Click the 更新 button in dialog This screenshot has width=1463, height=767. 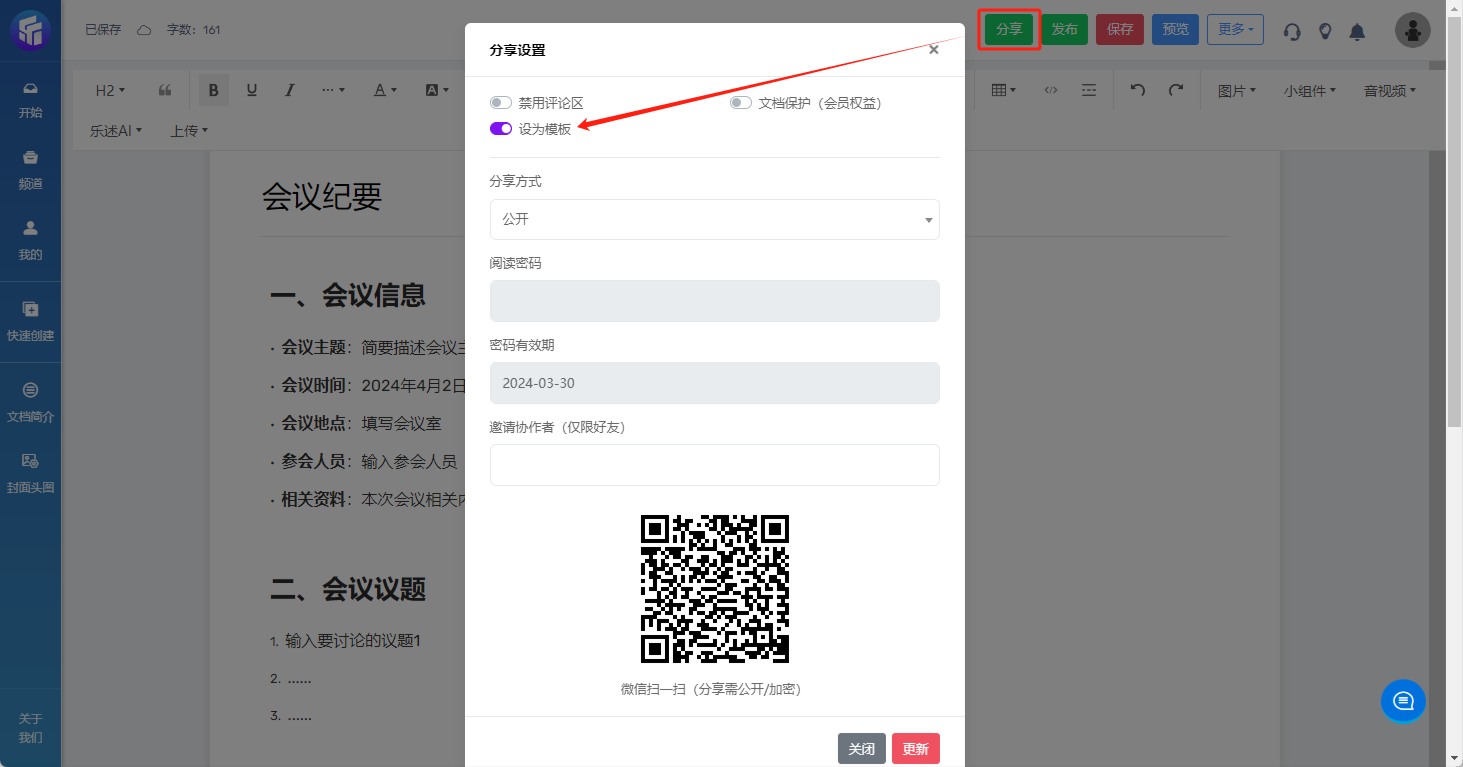(916, 749)
